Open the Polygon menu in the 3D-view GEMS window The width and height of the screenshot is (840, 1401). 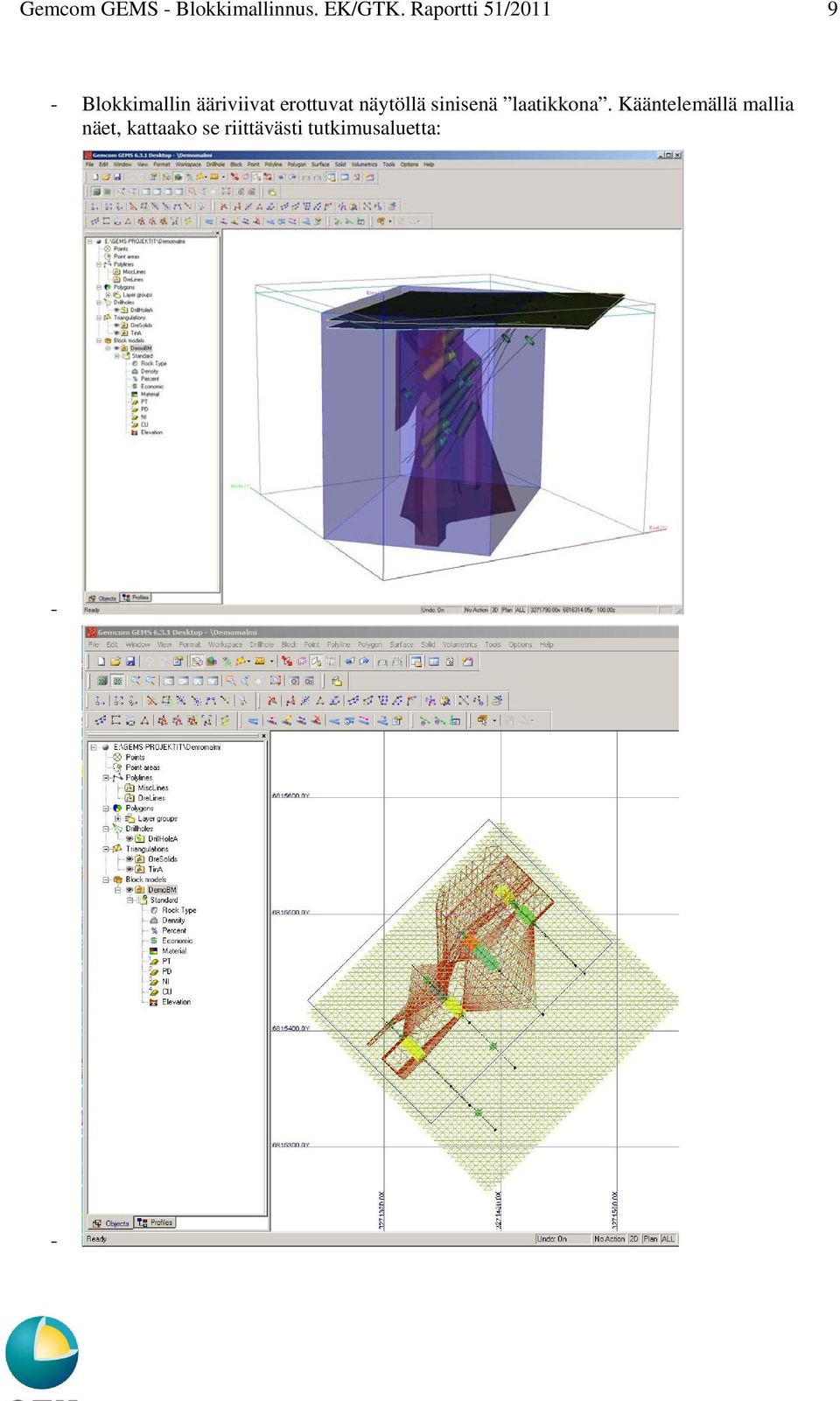click(297, 165)
